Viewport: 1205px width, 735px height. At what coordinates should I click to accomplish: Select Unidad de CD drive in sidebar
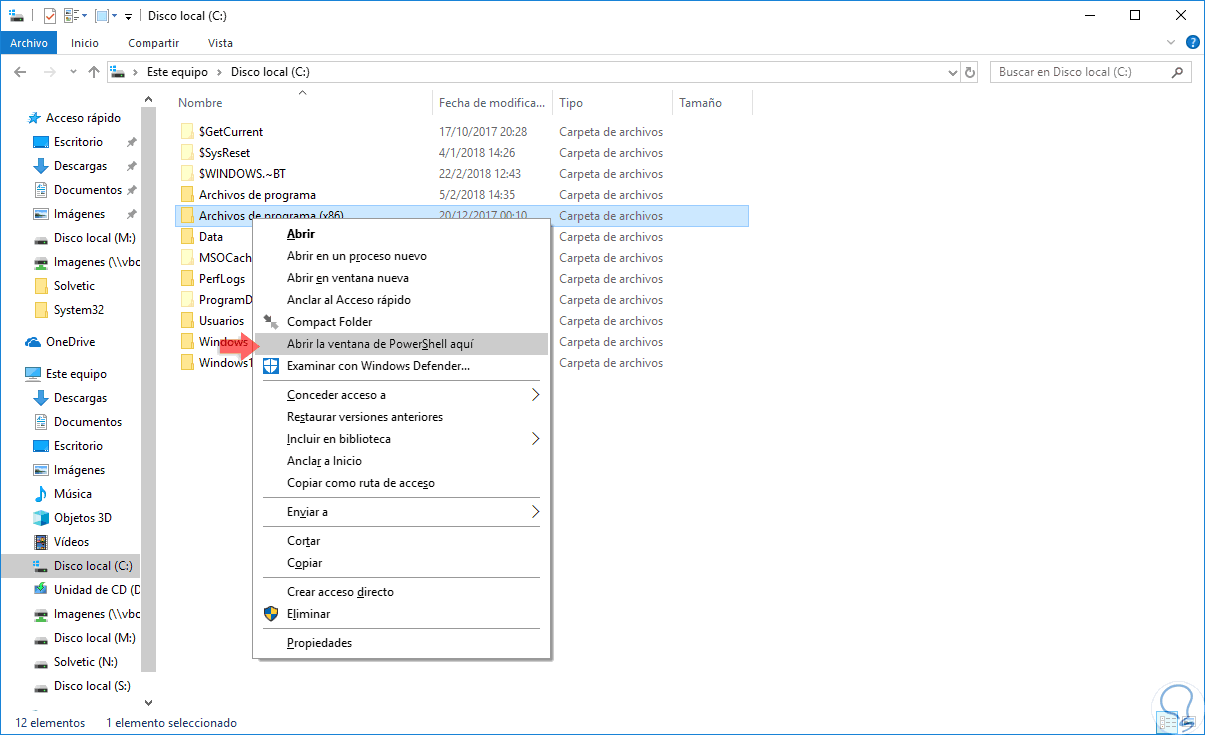pyautogui.click(x=97, y=590)
